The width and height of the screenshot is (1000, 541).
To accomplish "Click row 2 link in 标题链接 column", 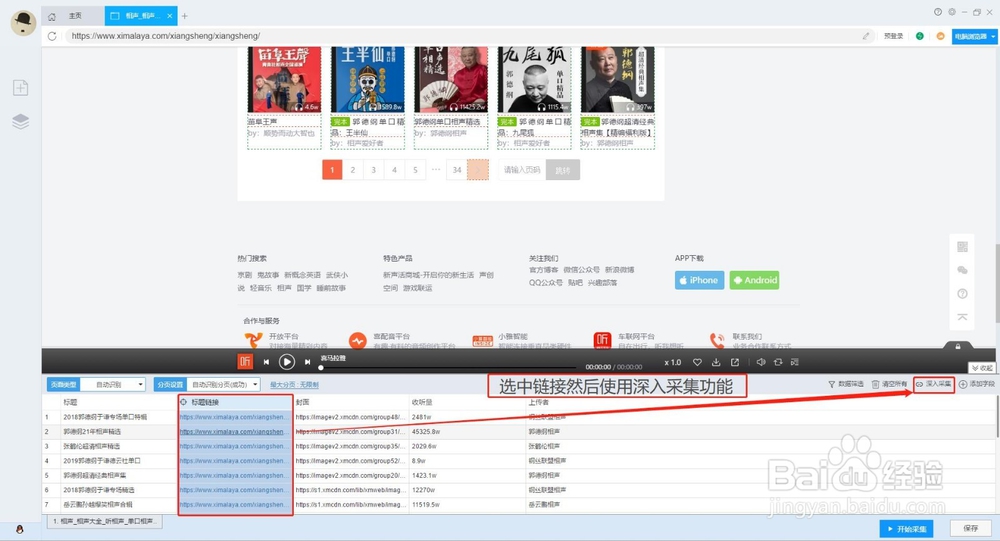I will [232, 432].
